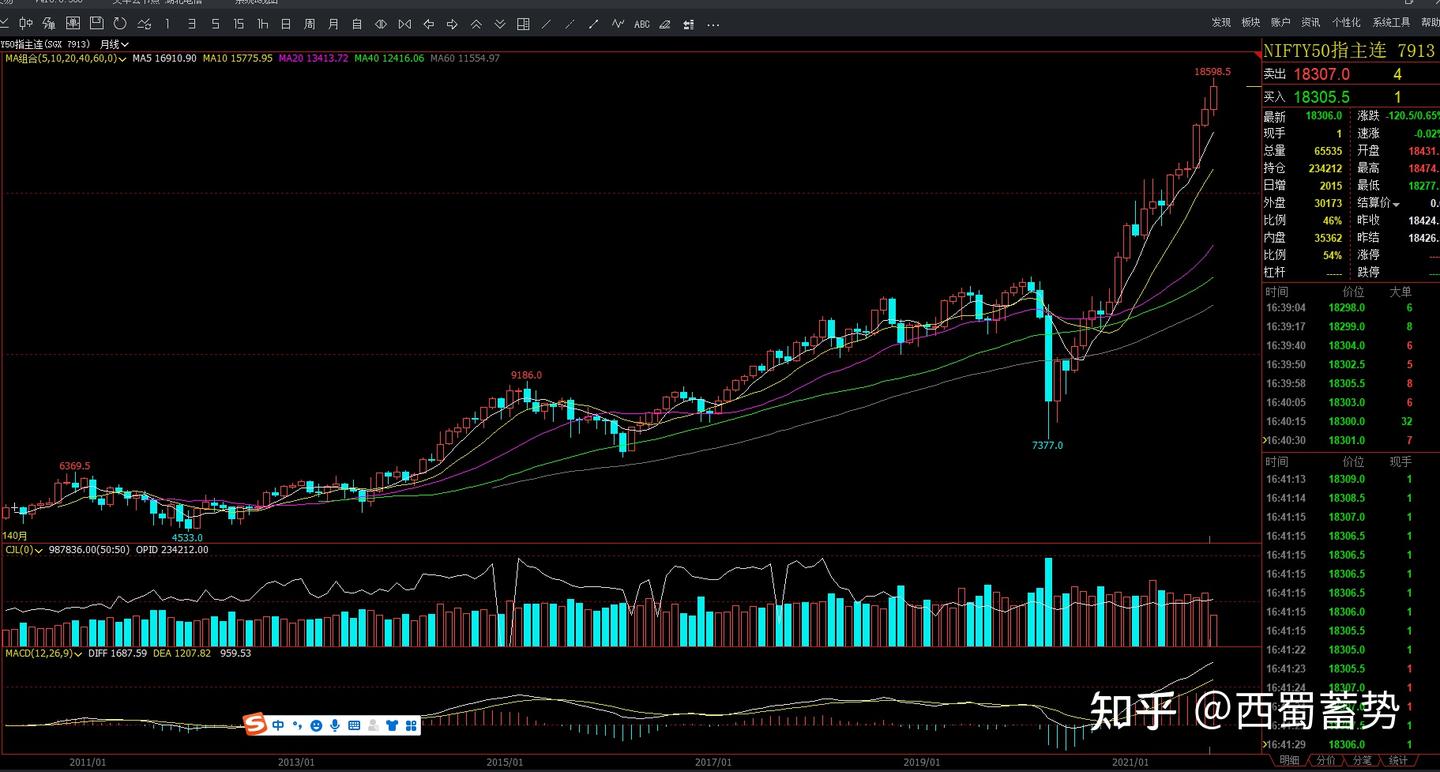Click the Sogou input method S logo
This screenshot has height=772, width=1440.
coord(255,724)
